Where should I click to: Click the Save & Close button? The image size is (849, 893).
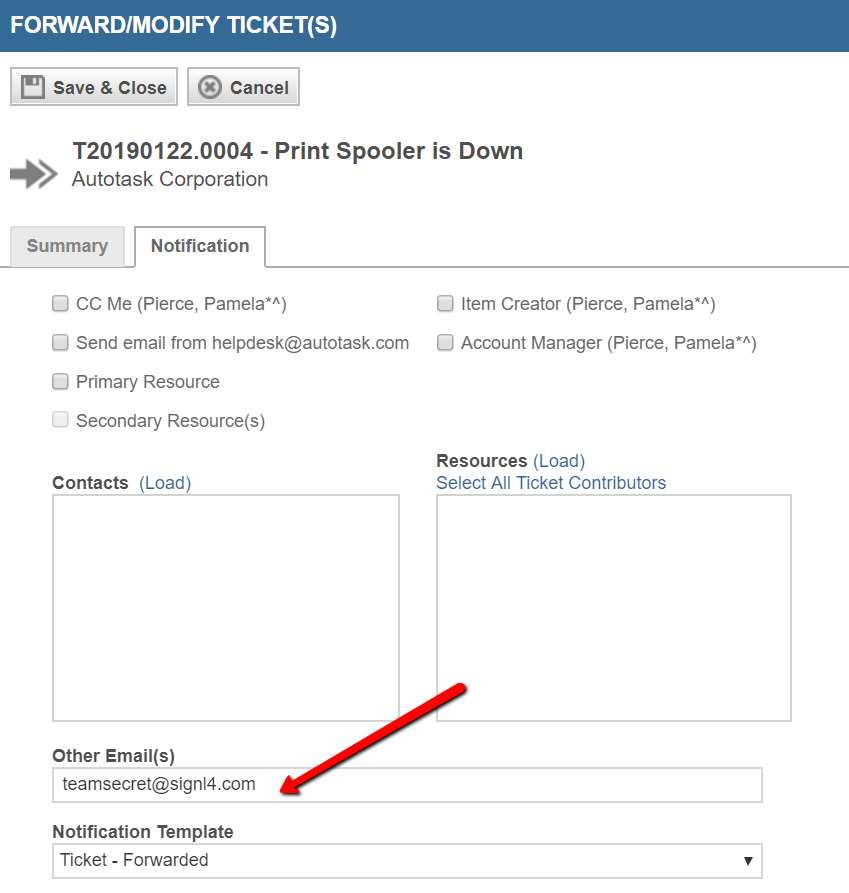point(94,87)
